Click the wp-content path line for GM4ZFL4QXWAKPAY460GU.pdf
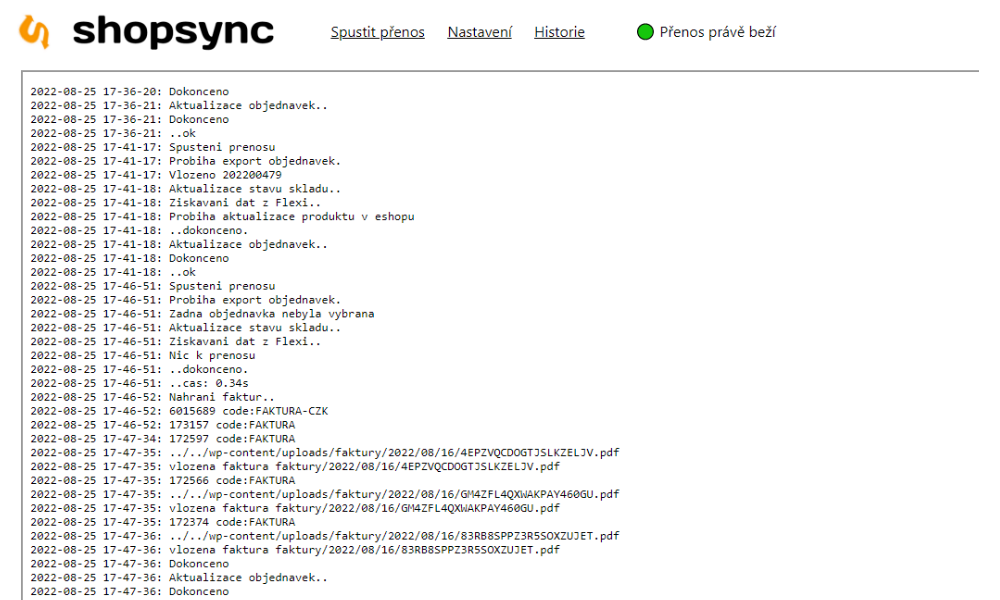The width and height of the screenshot is (1000, 600). pyautogui.click(x=394, y=494)
